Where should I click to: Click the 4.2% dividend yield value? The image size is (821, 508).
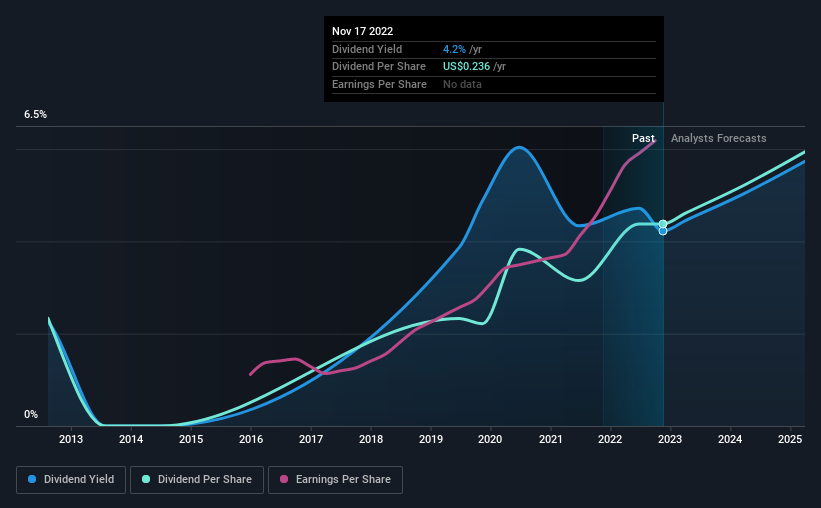pyautogui.click(x=454, y=49)
